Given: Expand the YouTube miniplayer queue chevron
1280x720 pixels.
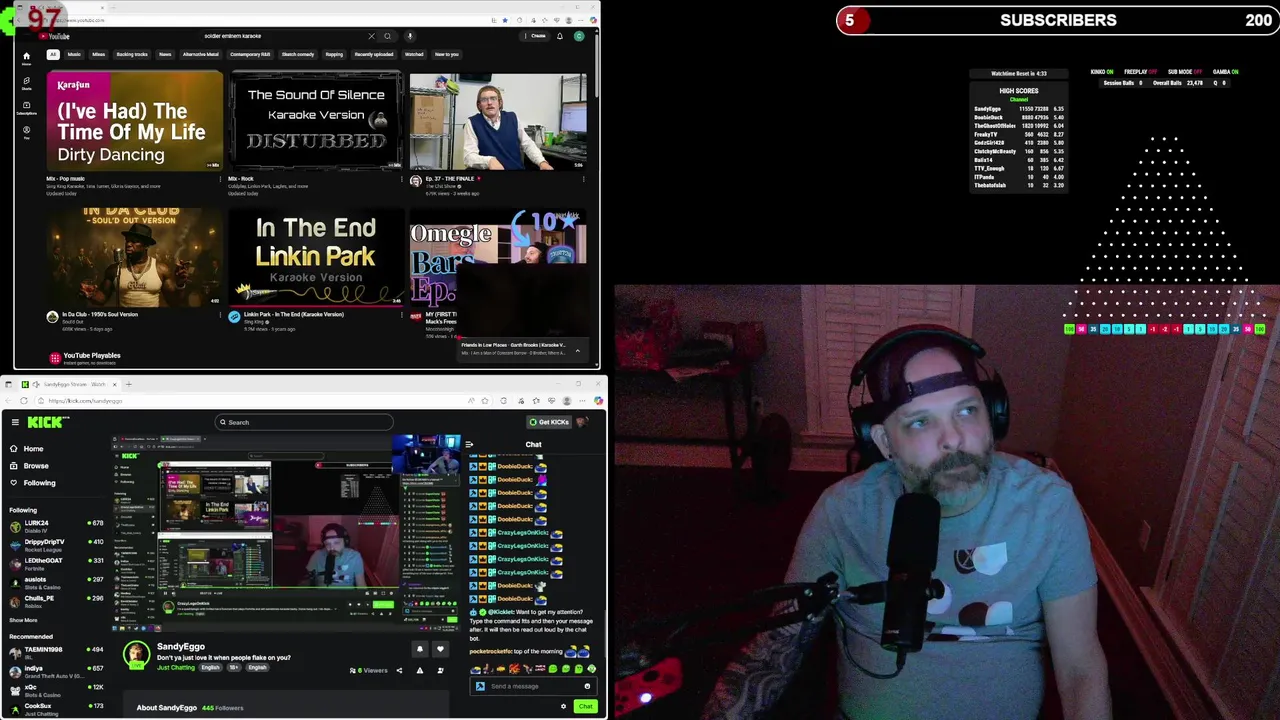Looking at the screenshot, I should click(577, 350).
